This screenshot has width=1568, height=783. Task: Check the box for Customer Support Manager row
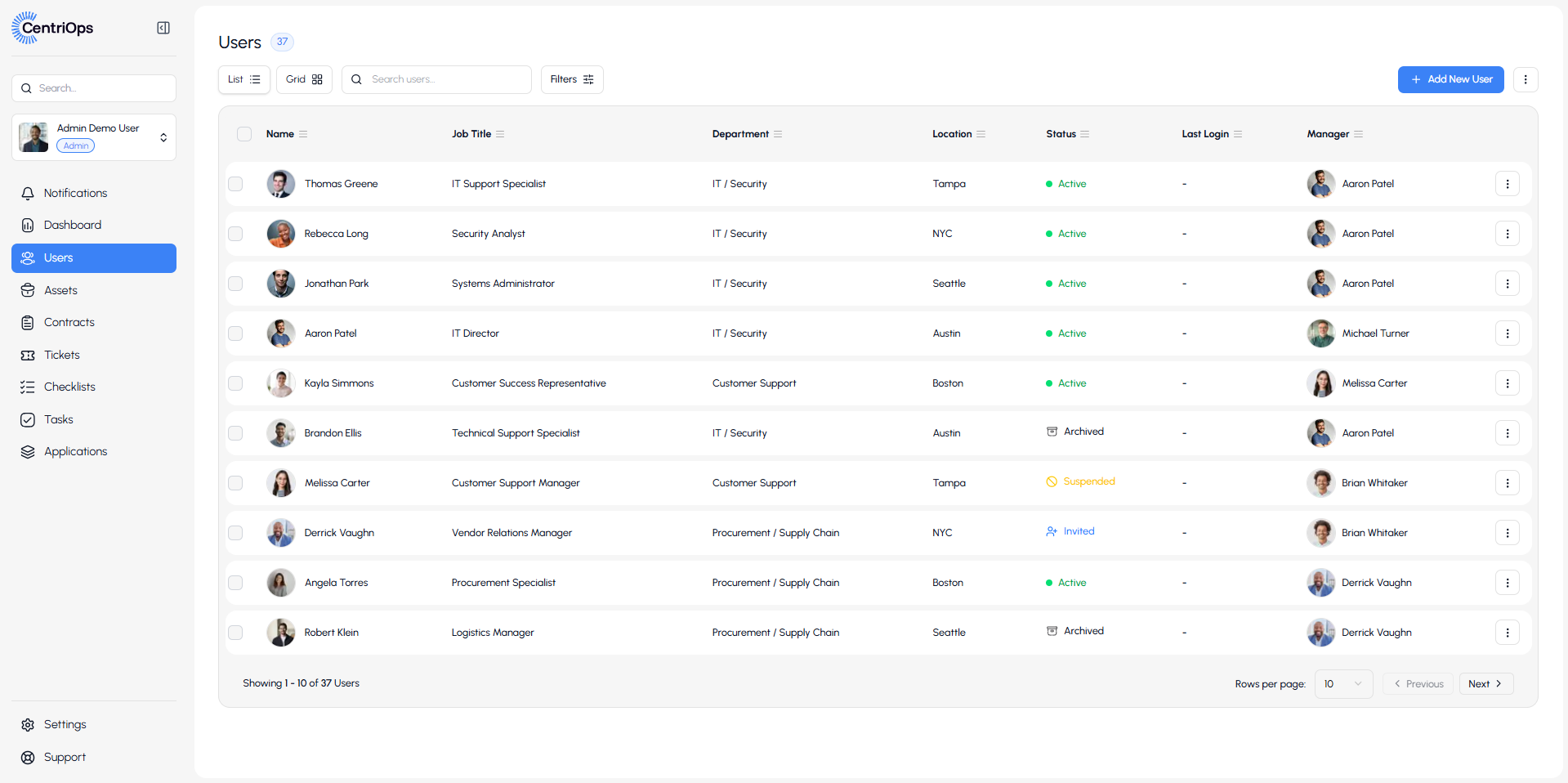[235, 483]
